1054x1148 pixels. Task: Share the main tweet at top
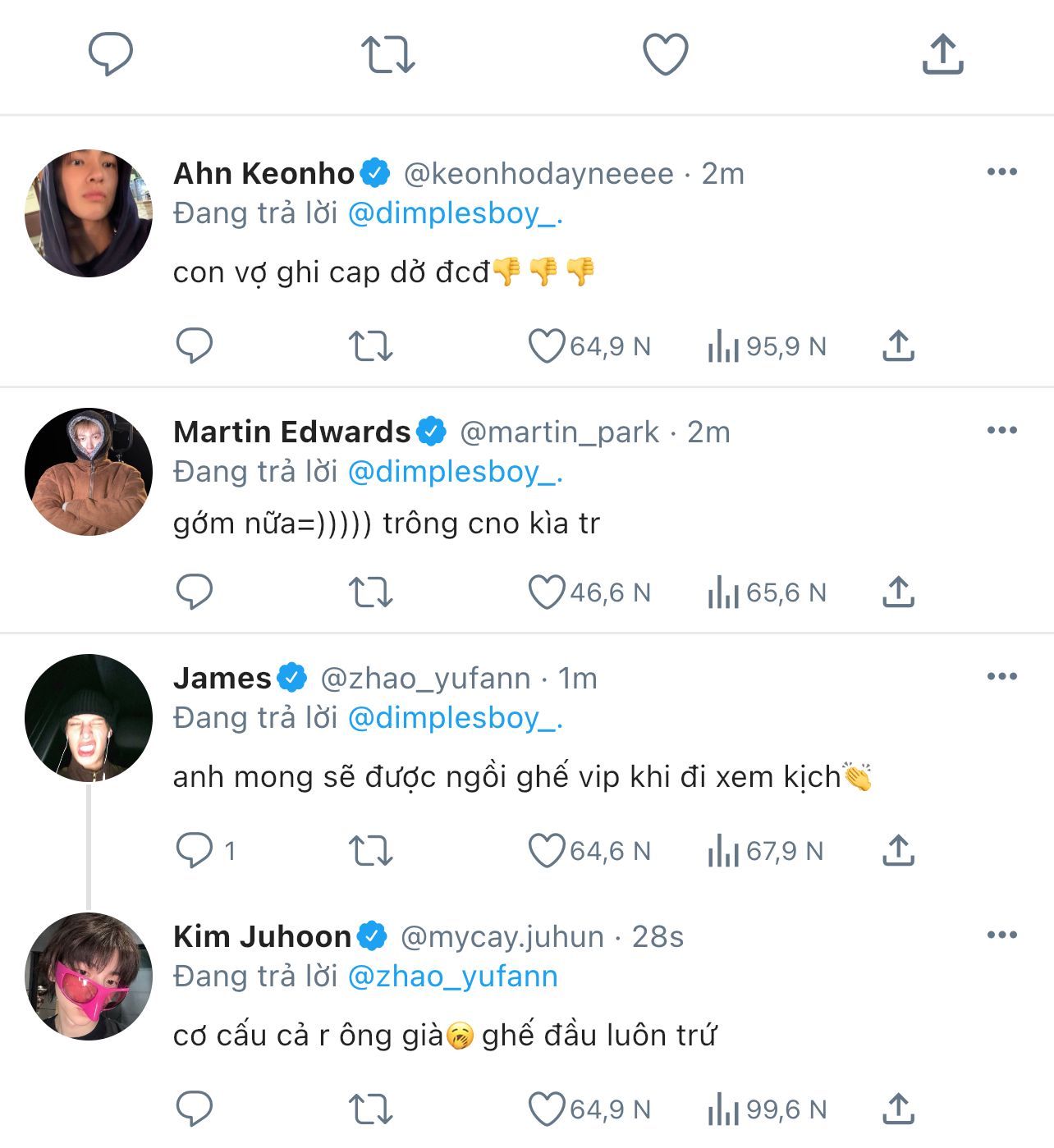(942, 55)
